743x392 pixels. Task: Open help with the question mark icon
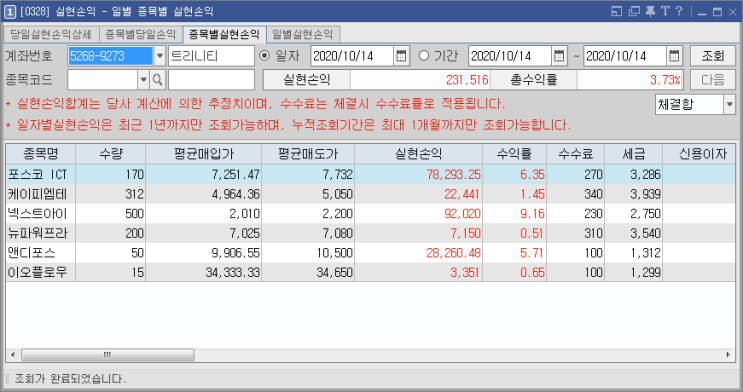(679, 11)
